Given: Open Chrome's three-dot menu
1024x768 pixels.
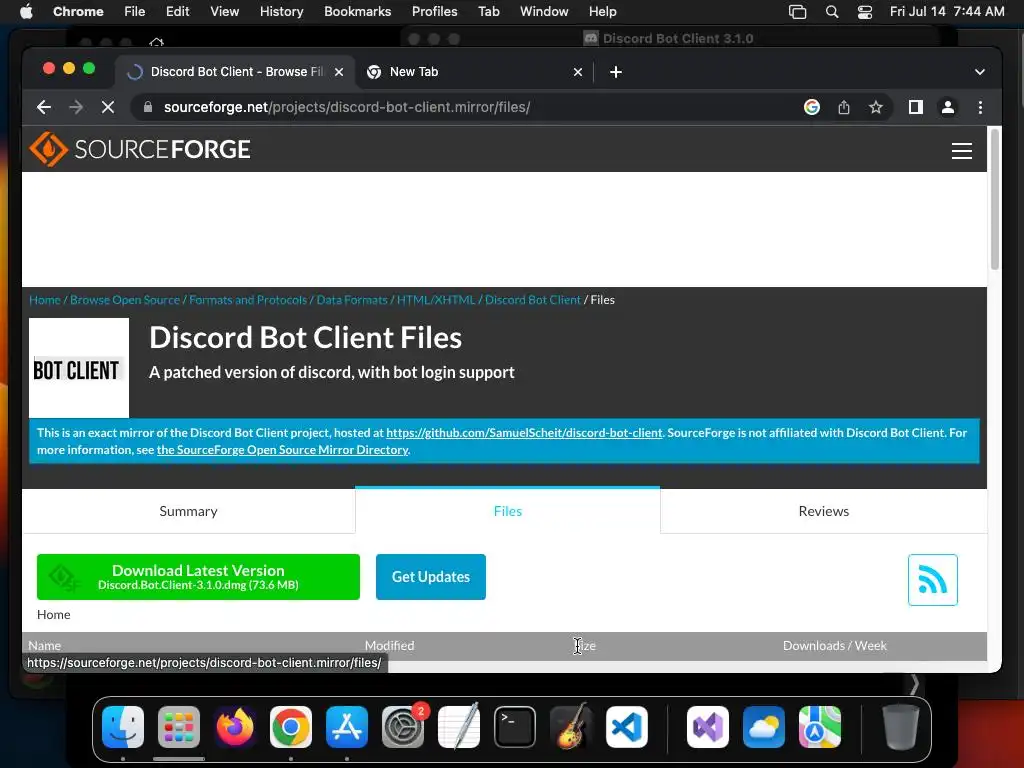Looking at the screenshot, I should [980, 107].
